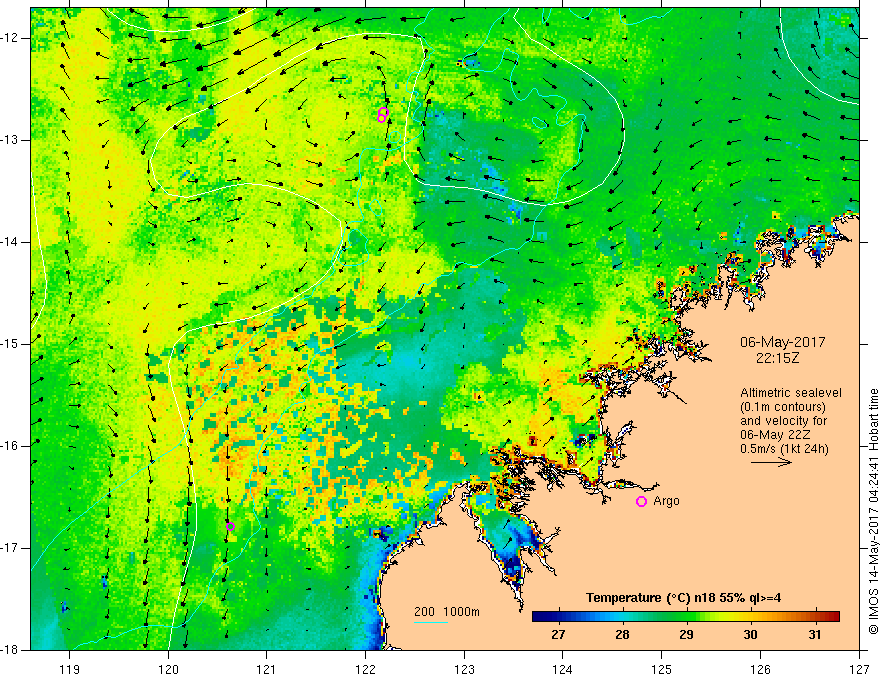Click the latitude -12 axis label
This screenshot has width=880, height=680.
10,38
